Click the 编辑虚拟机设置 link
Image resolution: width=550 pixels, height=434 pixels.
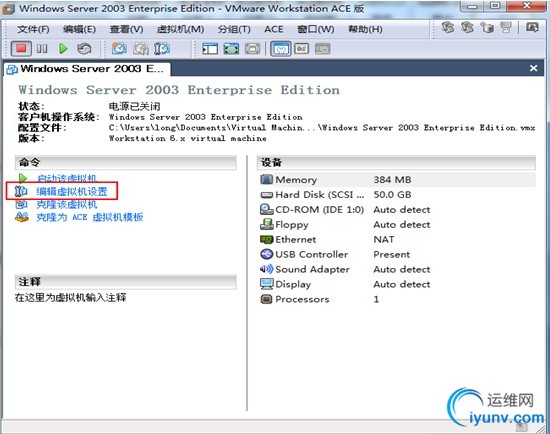(72, 191)
